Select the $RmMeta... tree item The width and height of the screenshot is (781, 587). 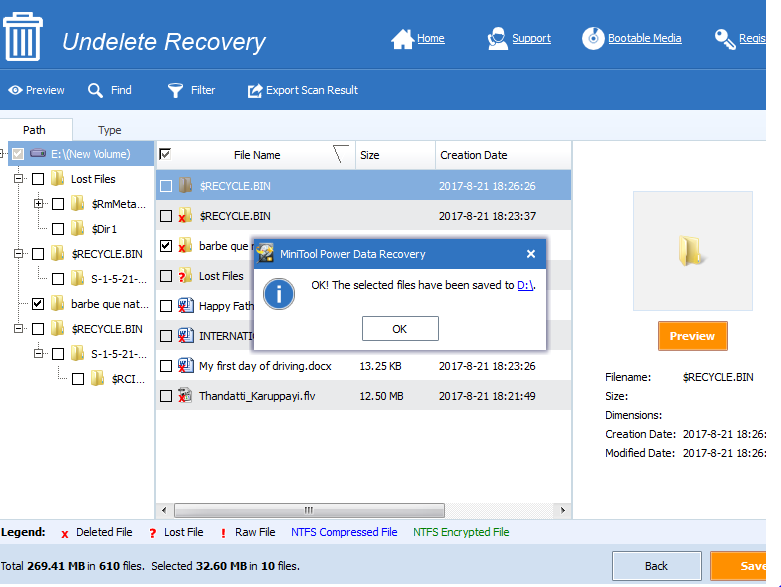point(119,204)
